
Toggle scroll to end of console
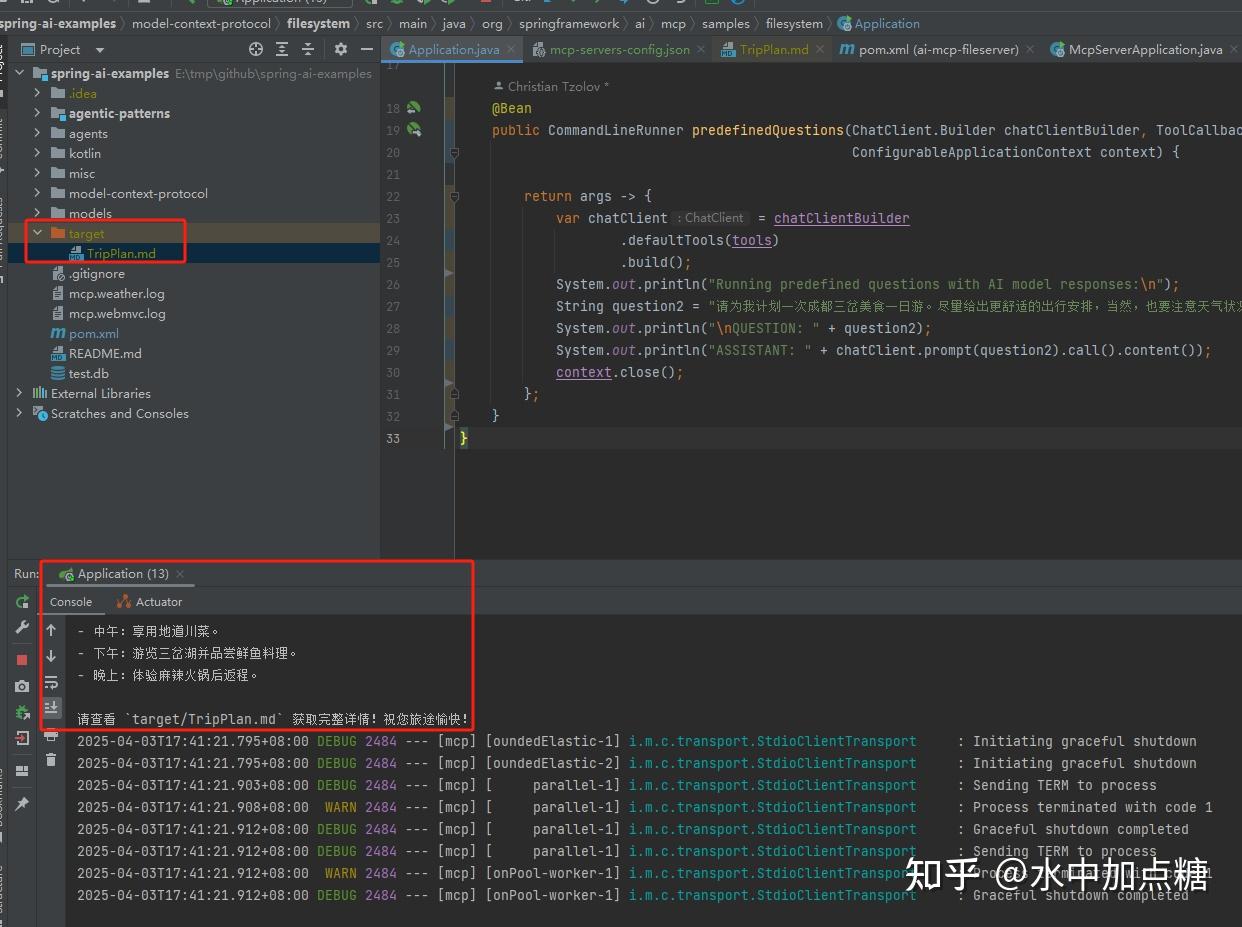pyautogui.click(x=51, y=708)
